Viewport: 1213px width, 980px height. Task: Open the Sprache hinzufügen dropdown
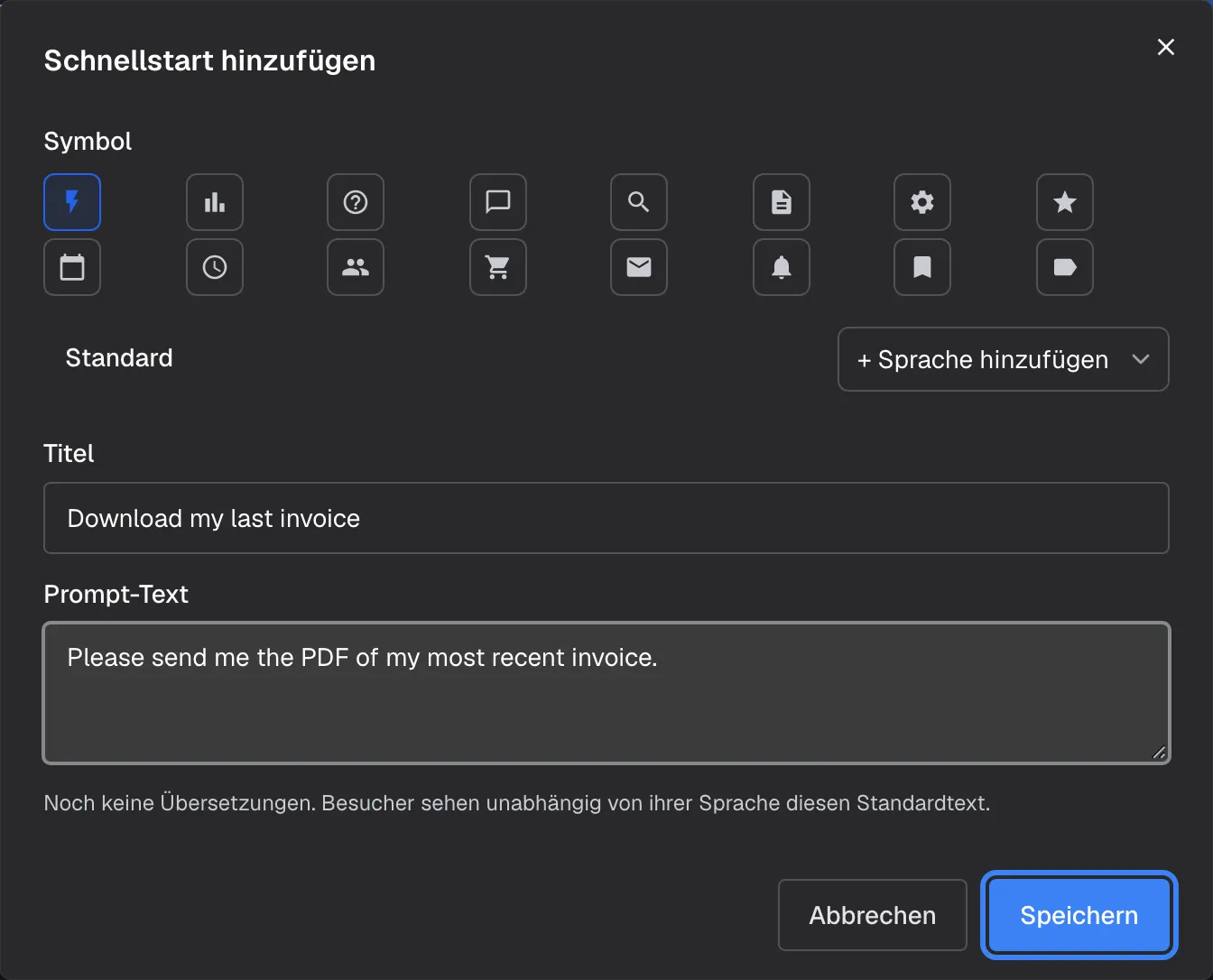click(x=1004, y=359)
